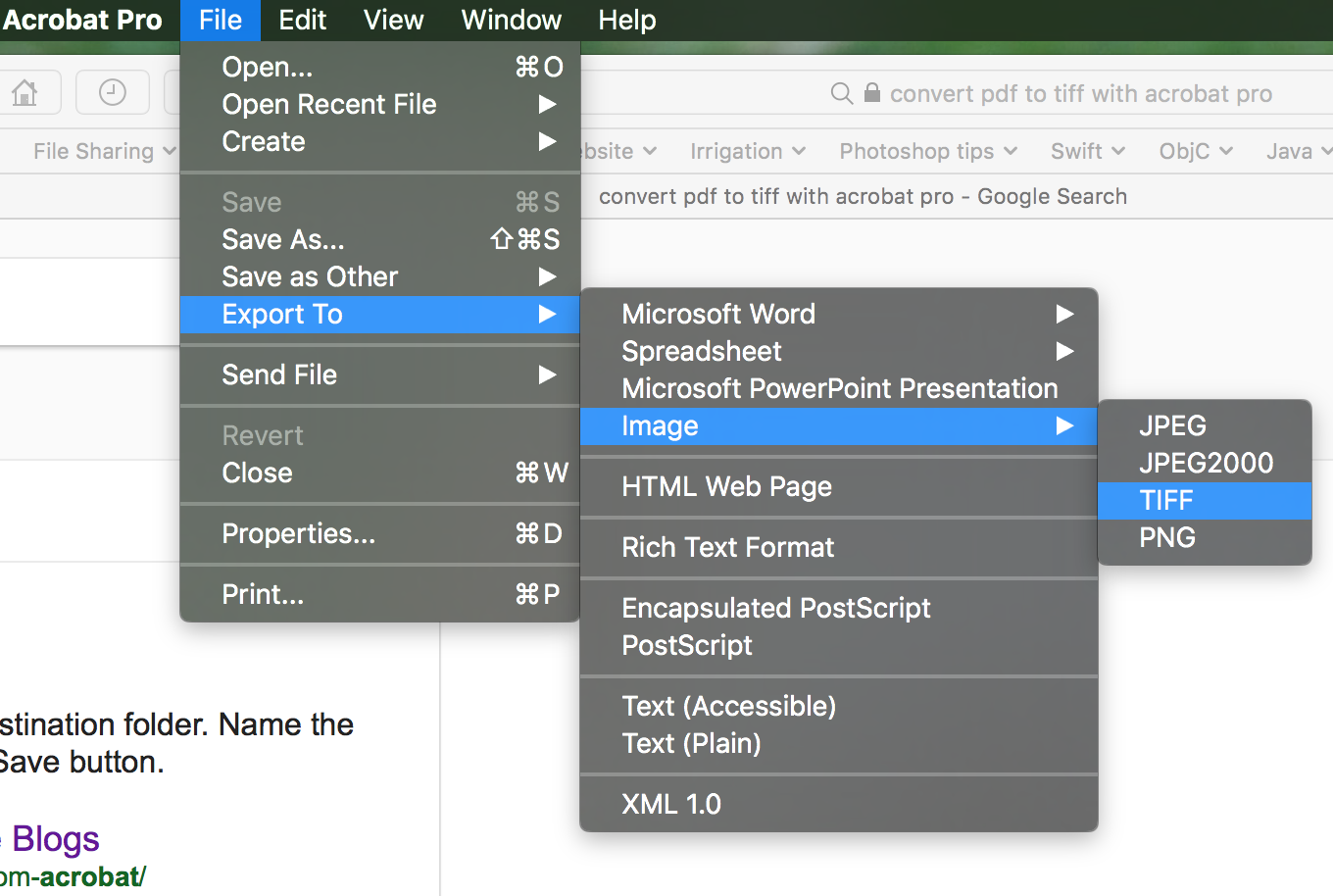This screenshot has height=896, width=1333.
Task: Open the Edit menu in menu bar
Action: [302, 20]
